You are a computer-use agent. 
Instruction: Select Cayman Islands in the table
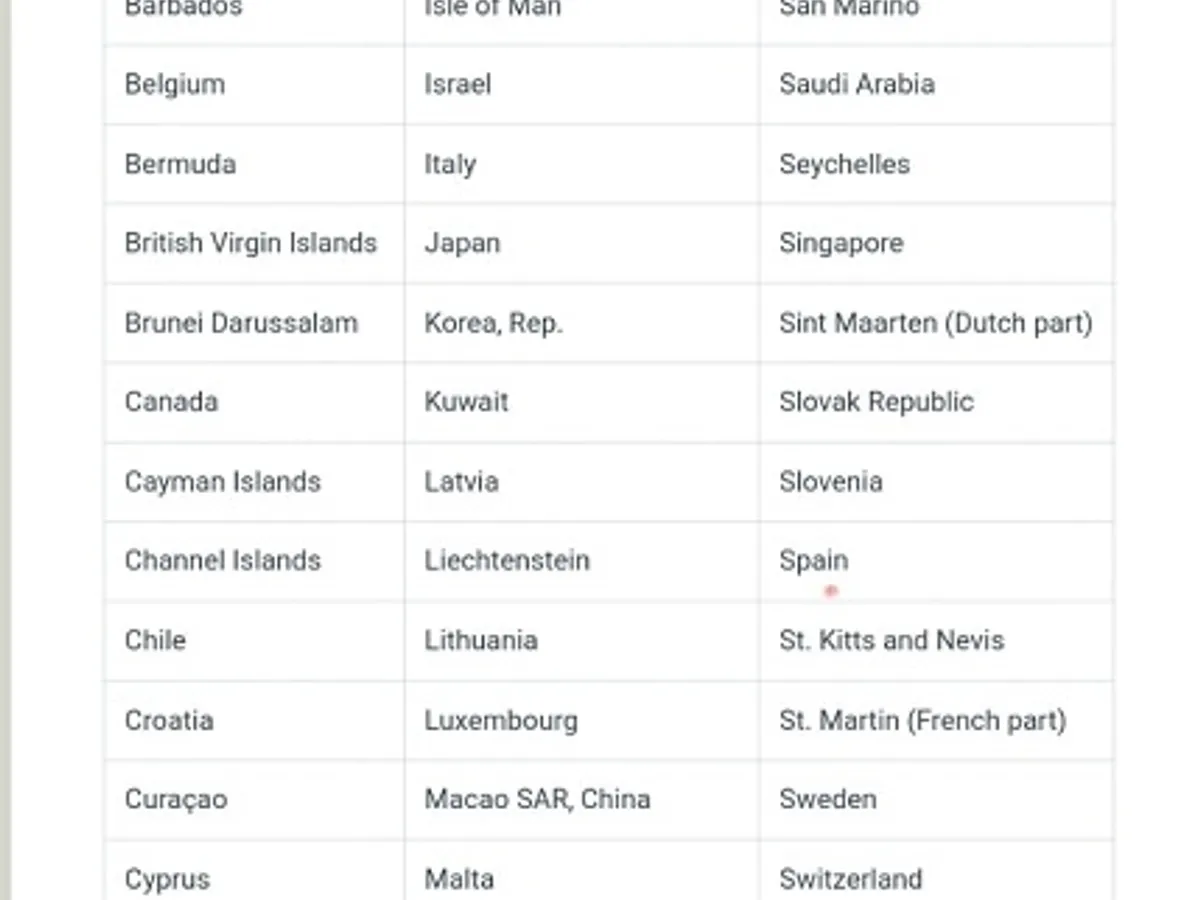click(x=223, y=482)
